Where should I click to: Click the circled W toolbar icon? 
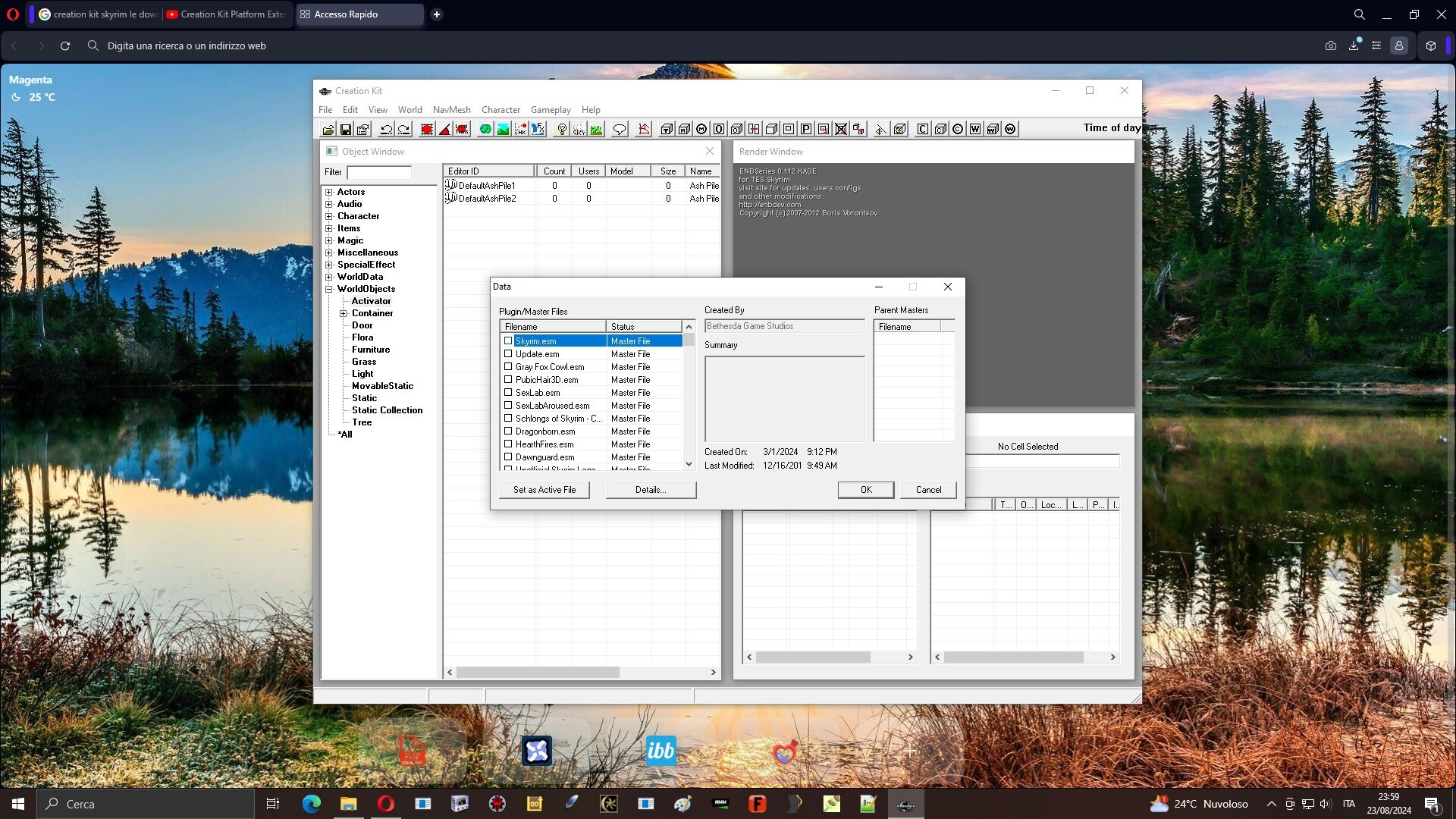click(1010, 129)
